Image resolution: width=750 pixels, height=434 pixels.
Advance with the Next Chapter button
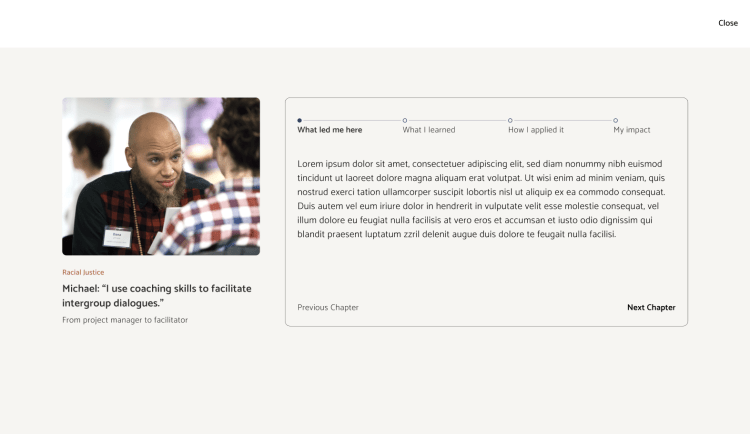(651, 307)
